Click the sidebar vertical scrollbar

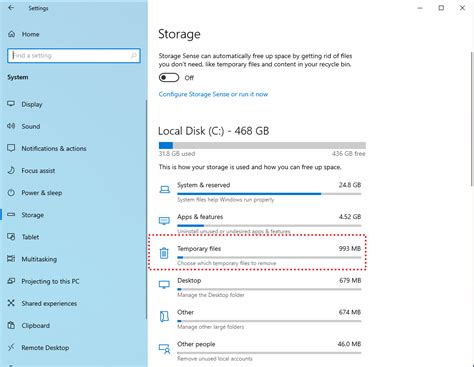[146, 210]
